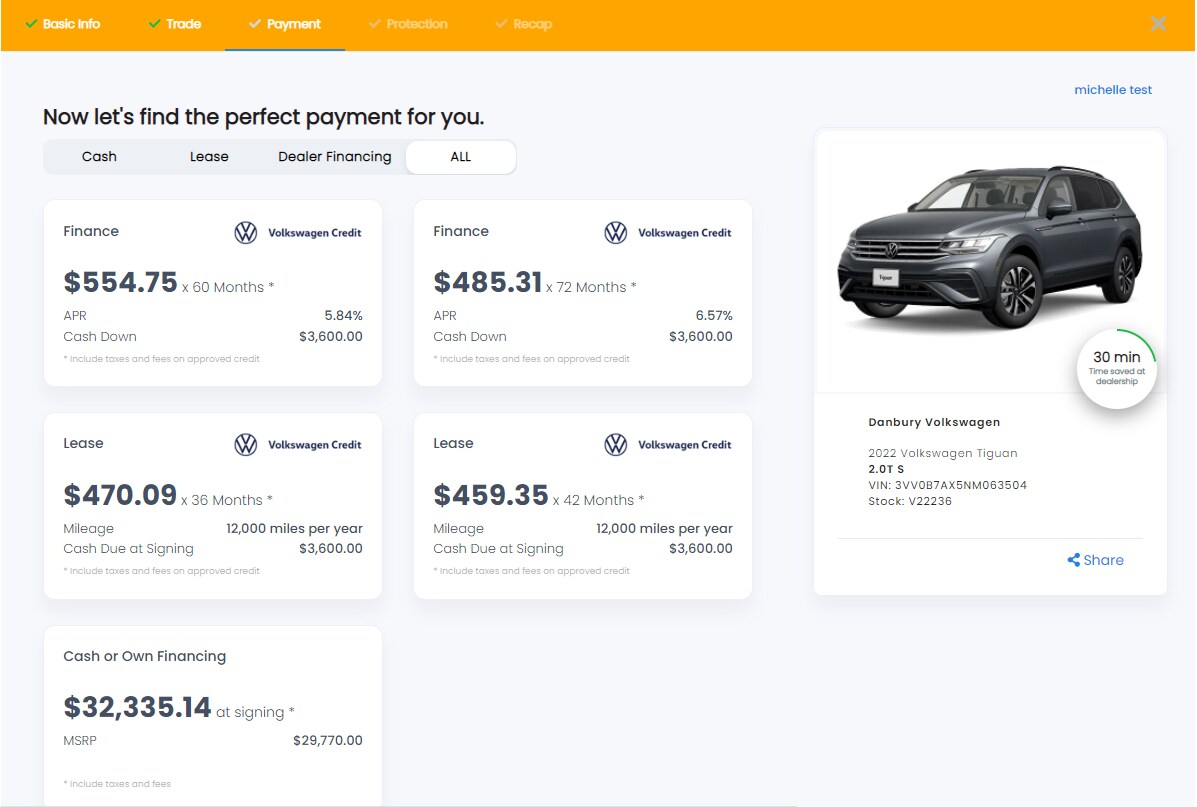1197x807 pixels.
Task: Click the 30 min time saved progress circle
Action: (1116, 369)
